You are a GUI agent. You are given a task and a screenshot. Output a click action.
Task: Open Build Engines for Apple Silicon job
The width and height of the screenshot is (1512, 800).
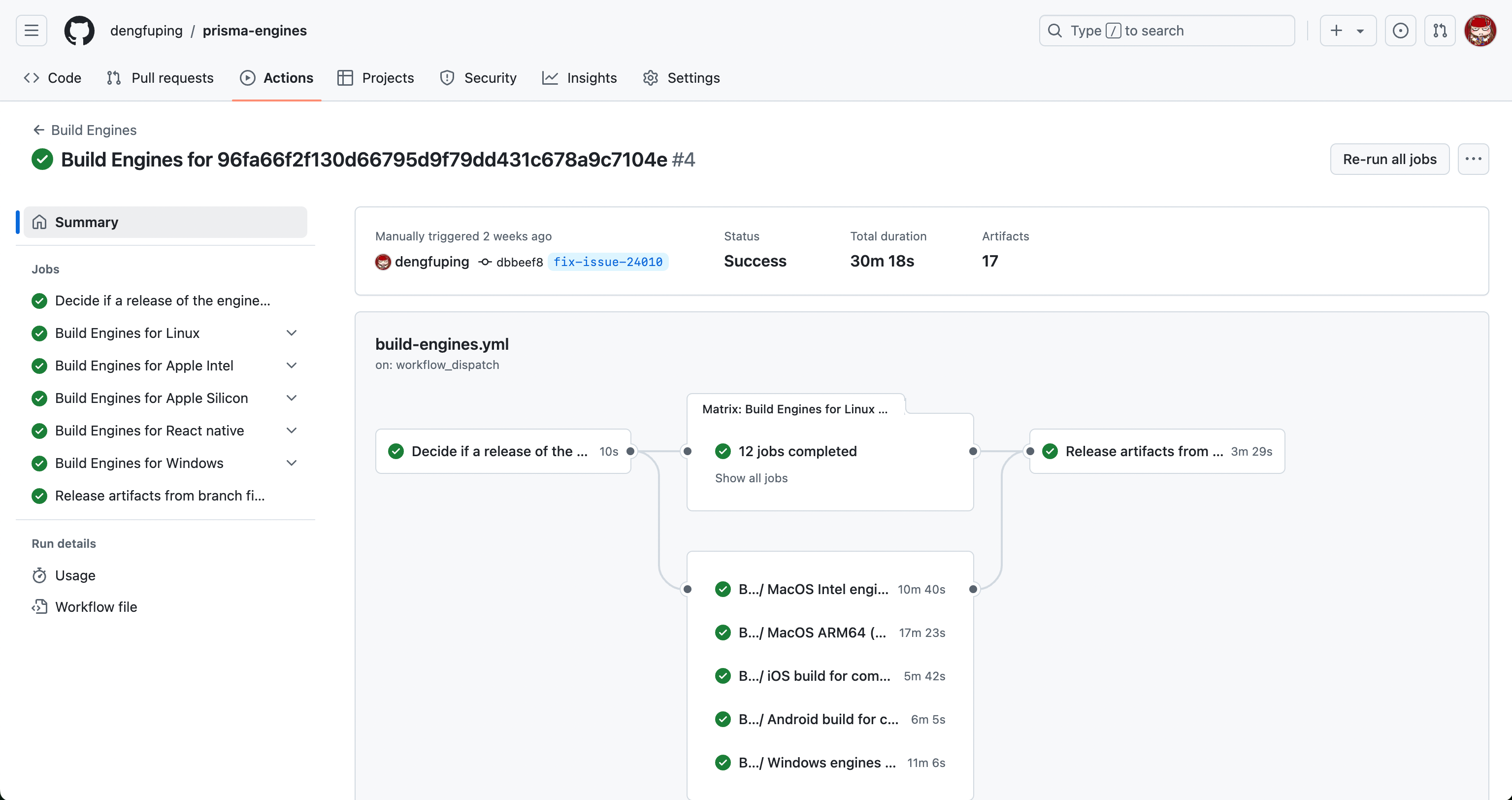pos(151,398)
